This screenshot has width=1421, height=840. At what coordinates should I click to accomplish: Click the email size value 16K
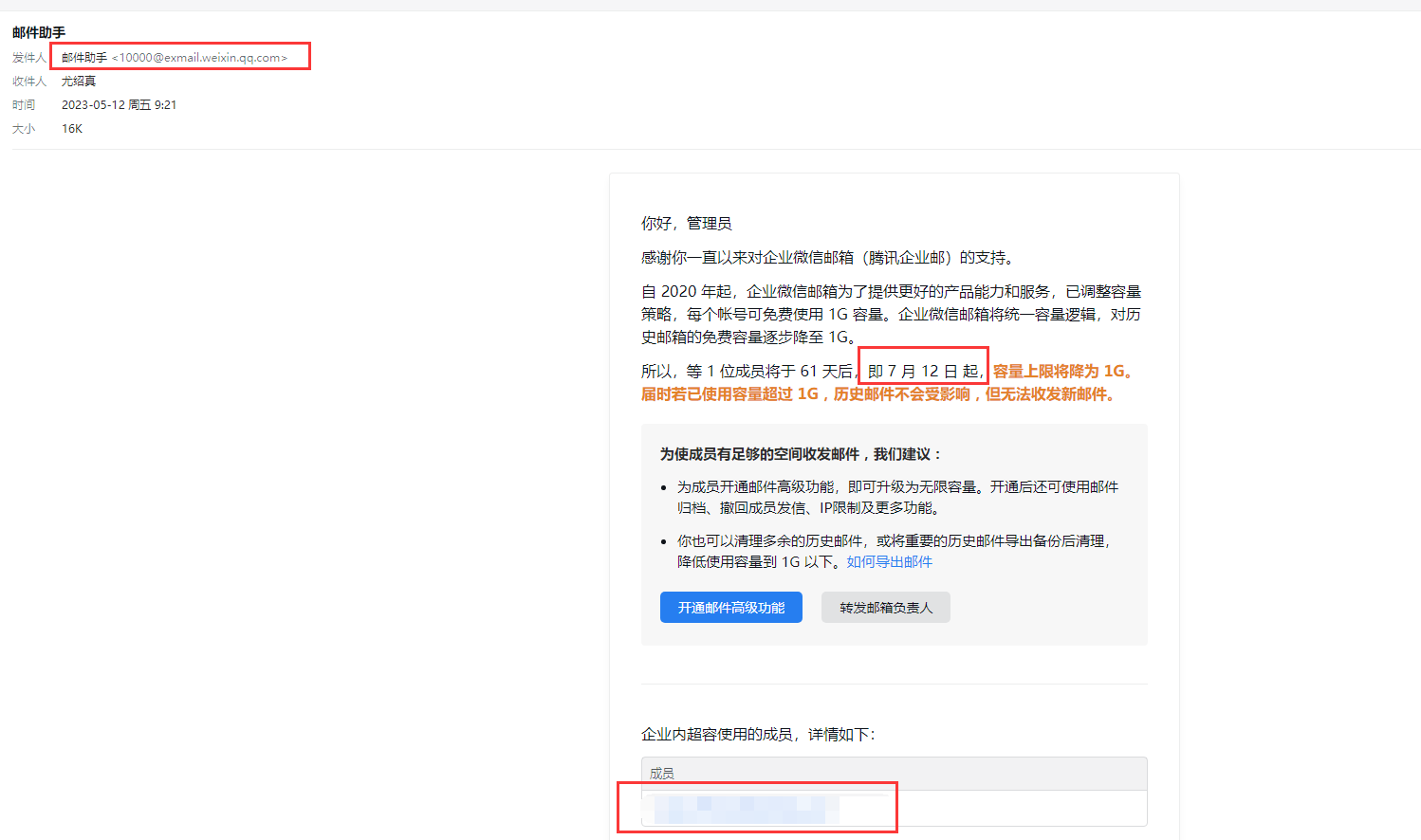coord(72,129)
